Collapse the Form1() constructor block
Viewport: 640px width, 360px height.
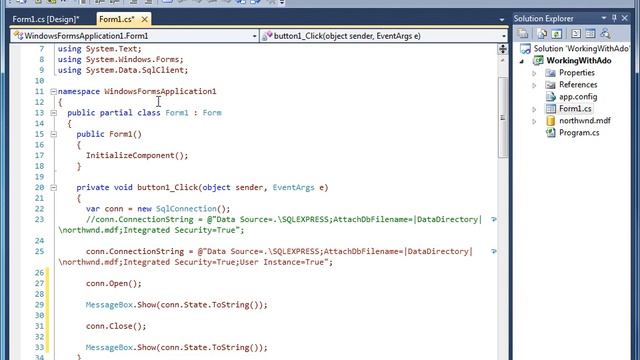[x=53, y=134]
